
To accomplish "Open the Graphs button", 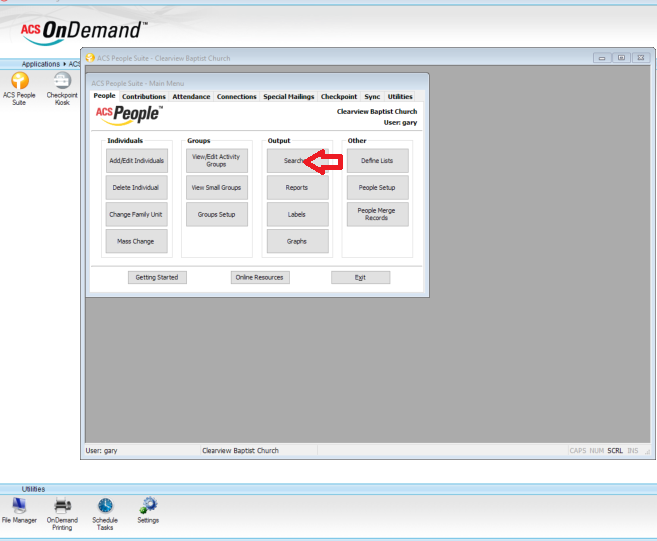I will coord(297,241).
